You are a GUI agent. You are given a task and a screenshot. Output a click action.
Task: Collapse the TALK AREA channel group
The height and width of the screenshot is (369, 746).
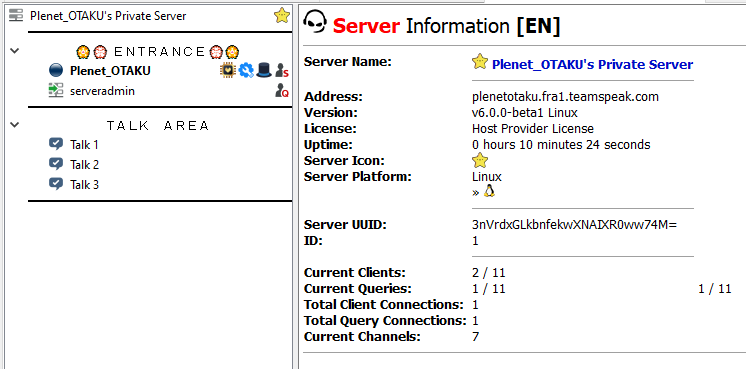point(15,125)
